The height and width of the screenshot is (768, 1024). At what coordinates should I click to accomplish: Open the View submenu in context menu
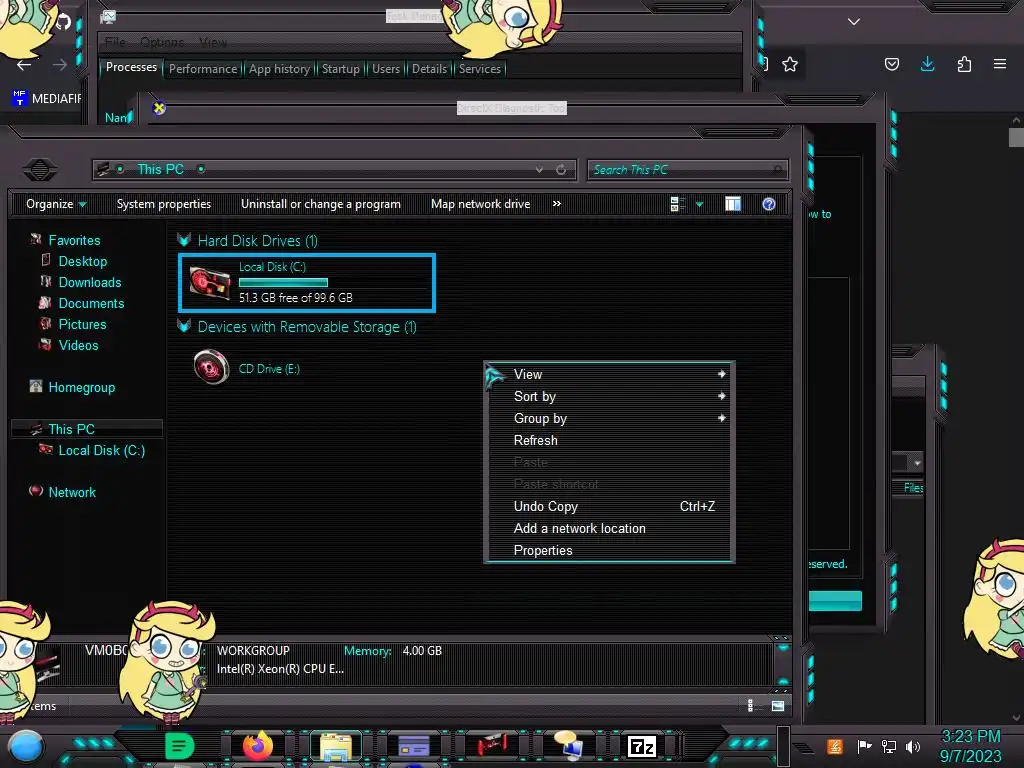click(x=609, y=374)
